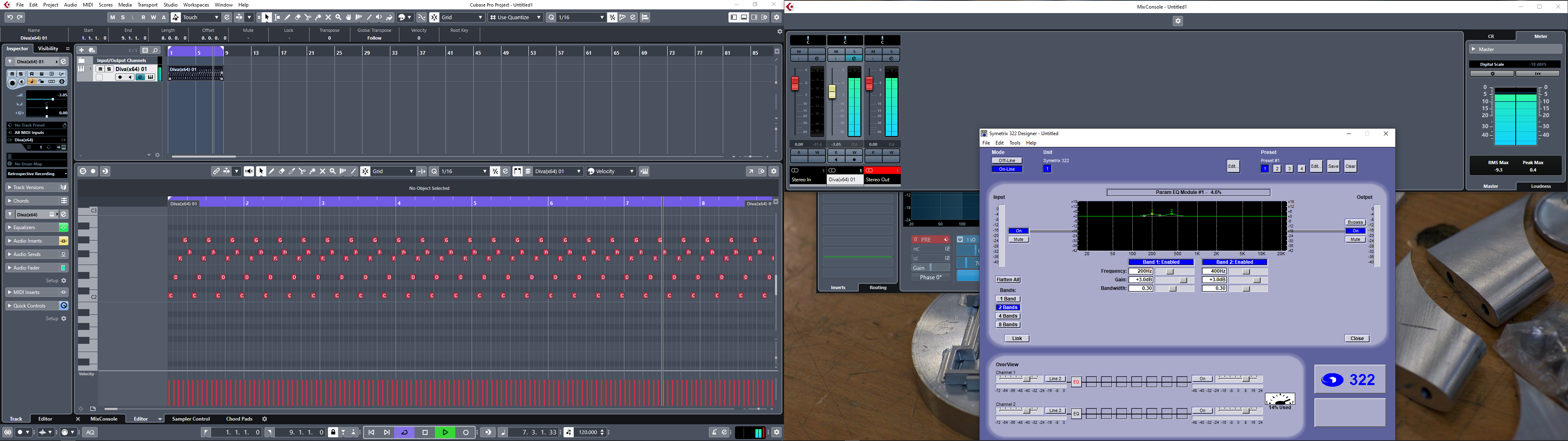
Task: Adjust the Band 1 Frequency slider
Action: point(1170,272)
